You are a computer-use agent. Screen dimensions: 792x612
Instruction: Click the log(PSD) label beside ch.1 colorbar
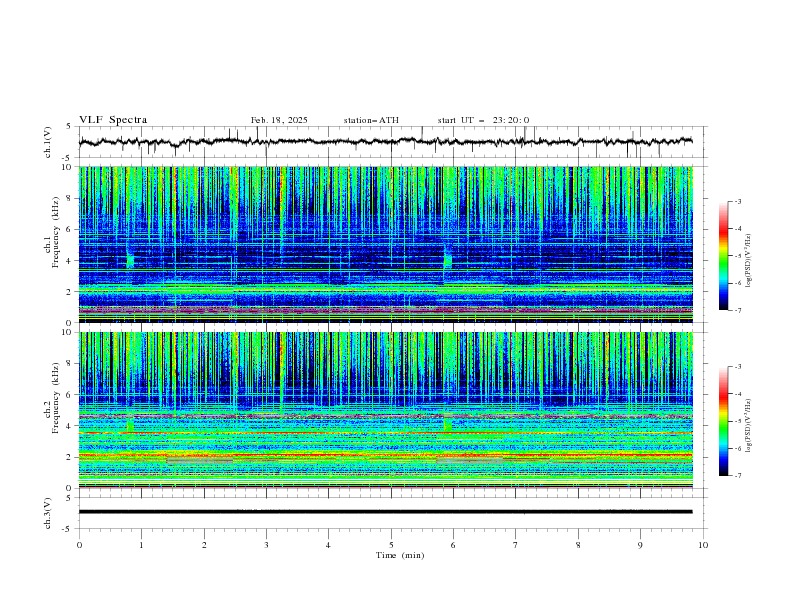(749, 261)
